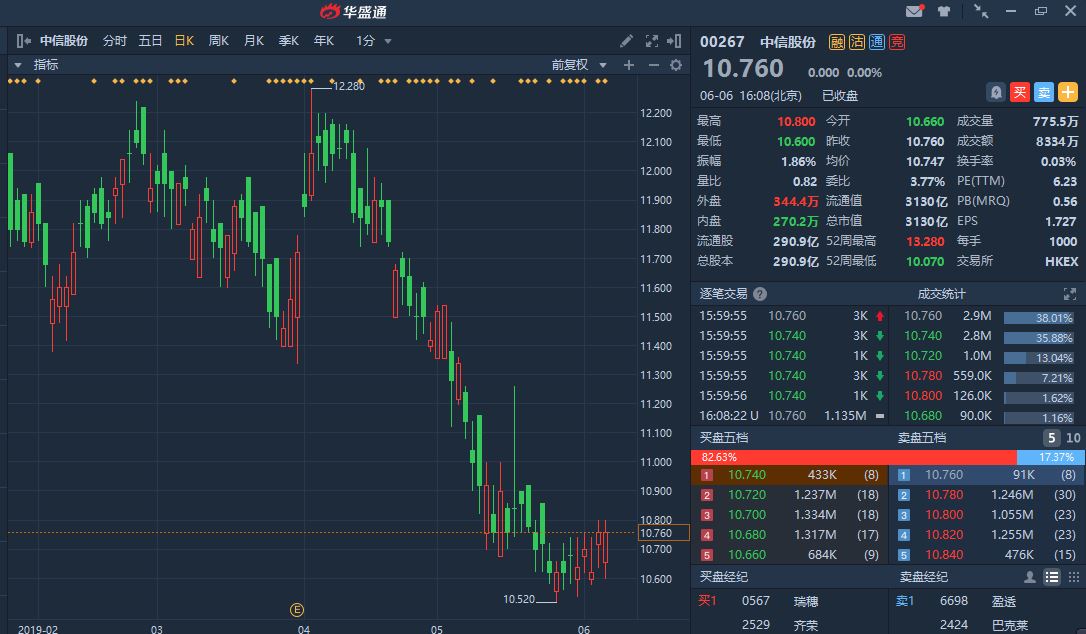The image size is (1086, 634).
Task: Select the 周K weekly candlestick tab
Action: (x=219, y=41)
